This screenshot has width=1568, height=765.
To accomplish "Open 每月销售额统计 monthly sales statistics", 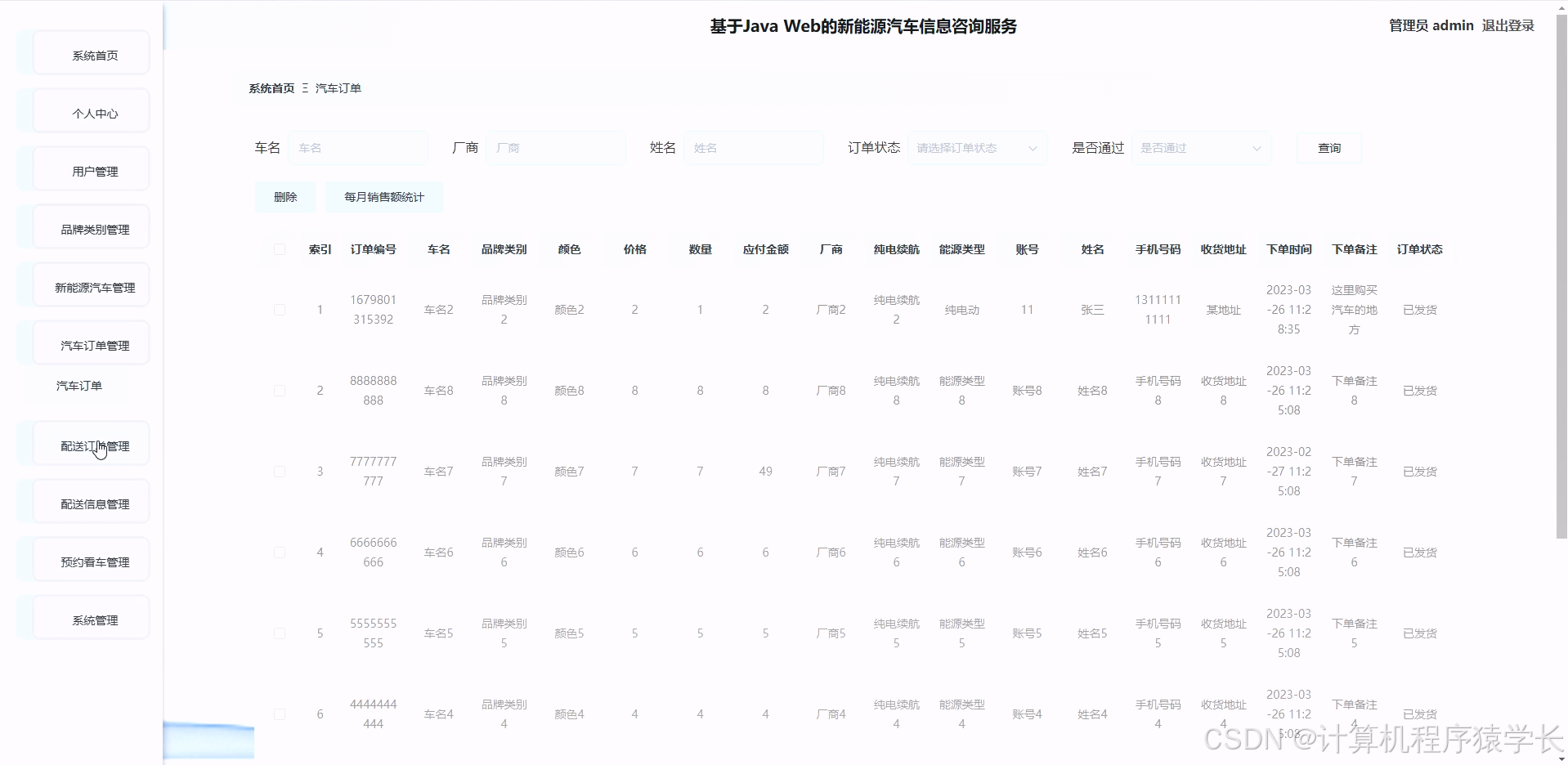I will coord(384,197).
